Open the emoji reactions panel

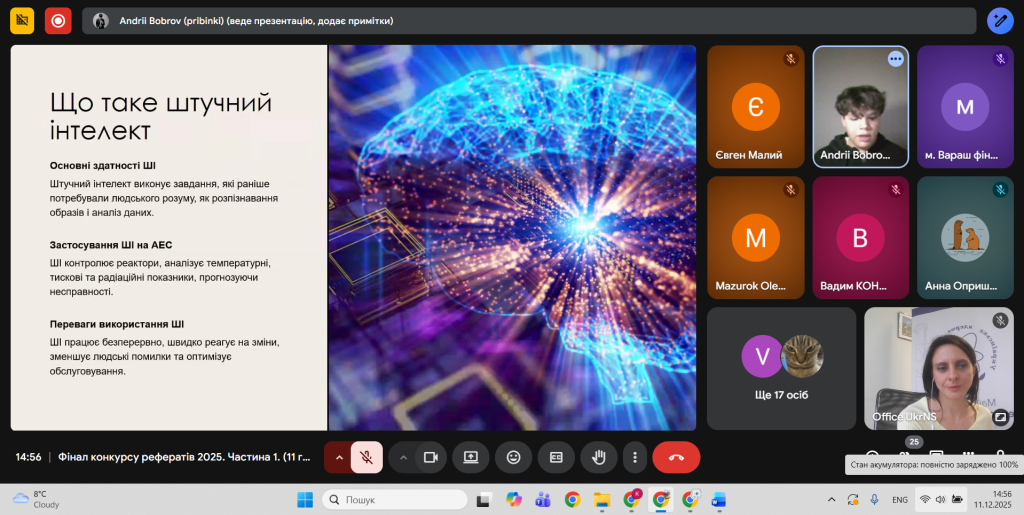pyautogui.click(x=513, y=457)
